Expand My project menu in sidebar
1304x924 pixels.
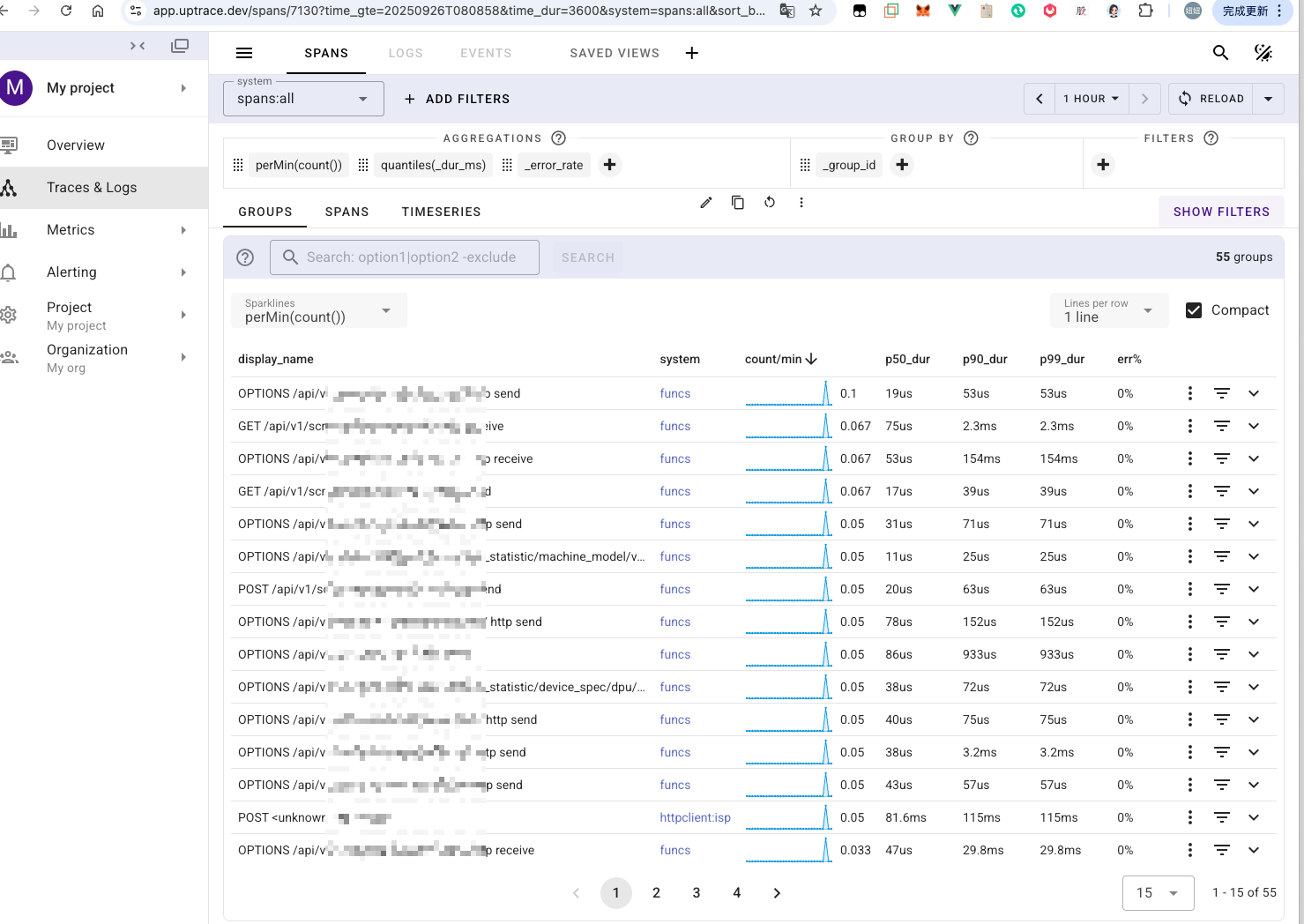tap(183, 88)
